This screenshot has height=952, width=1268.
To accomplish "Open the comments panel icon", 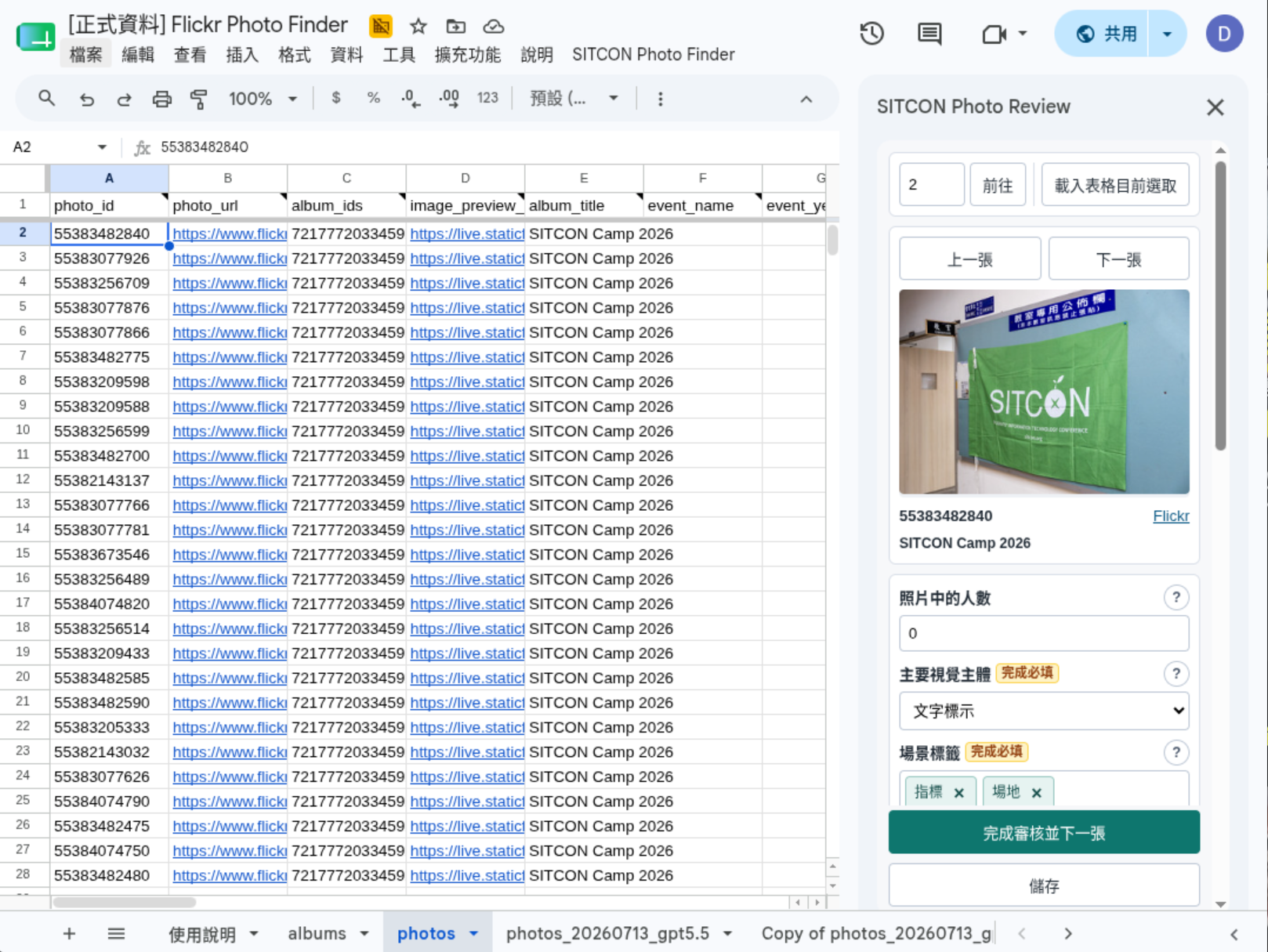I will coord(929,34).
